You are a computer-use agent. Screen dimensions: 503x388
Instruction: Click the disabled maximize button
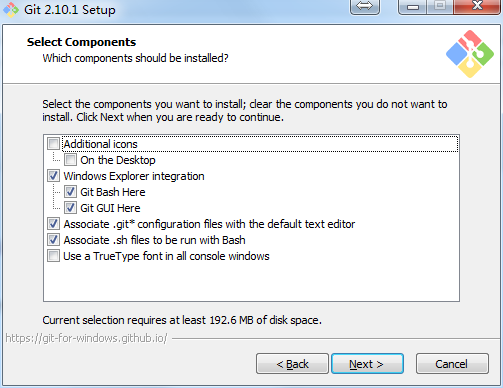tap(440, 7)
